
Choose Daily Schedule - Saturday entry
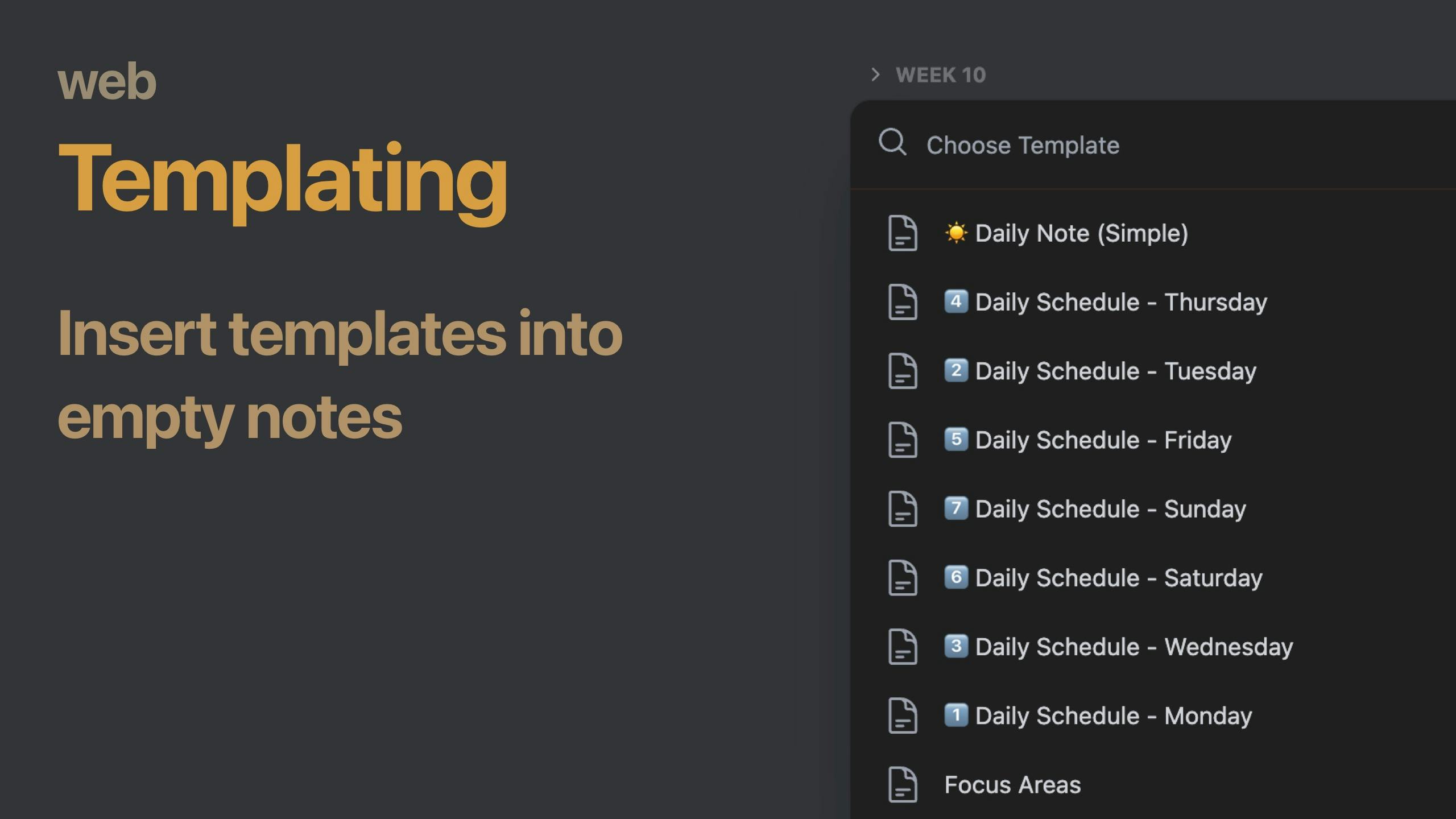tap(1118, 578)
